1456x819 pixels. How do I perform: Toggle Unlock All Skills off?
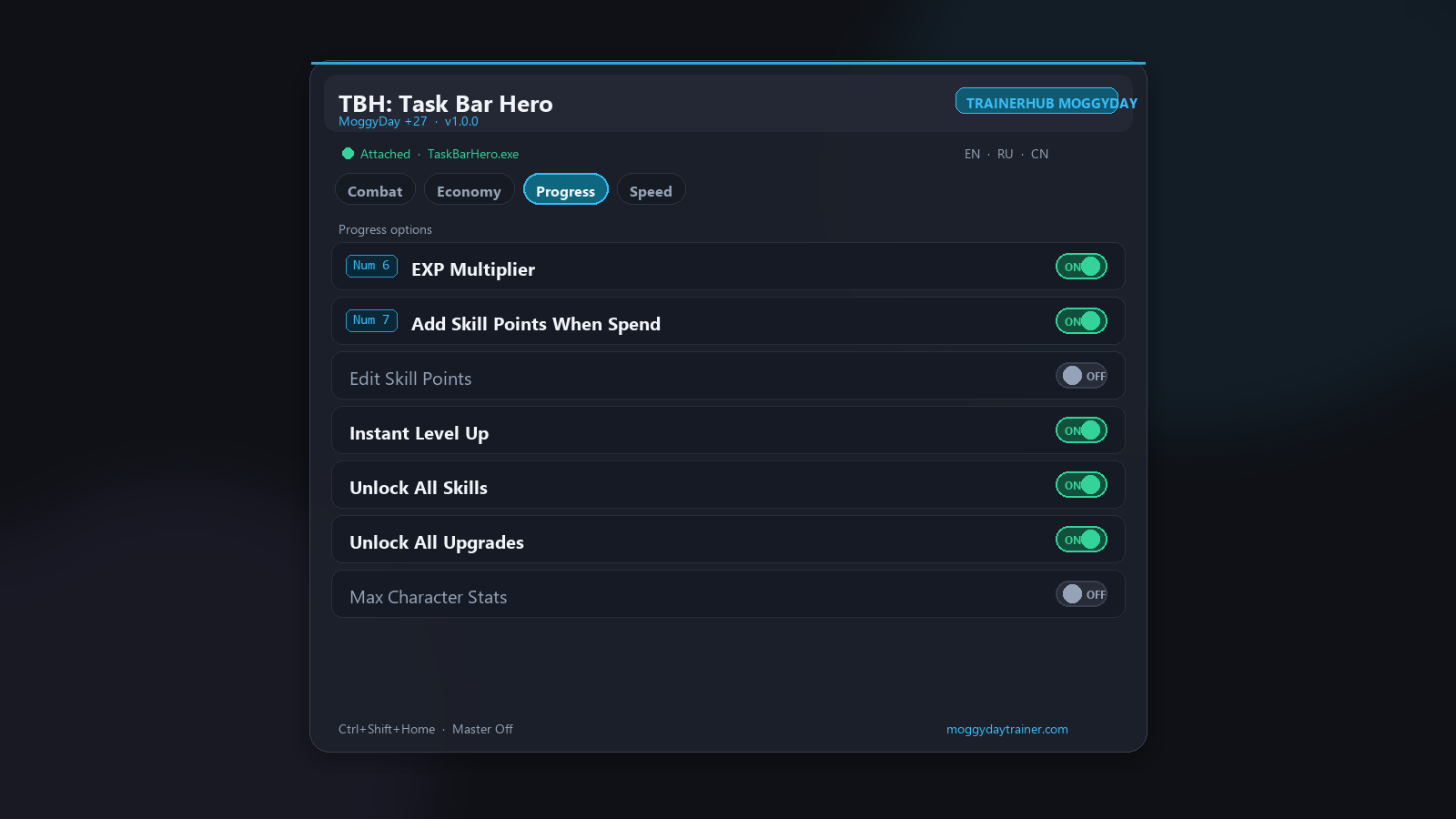tap(1081, 485)
